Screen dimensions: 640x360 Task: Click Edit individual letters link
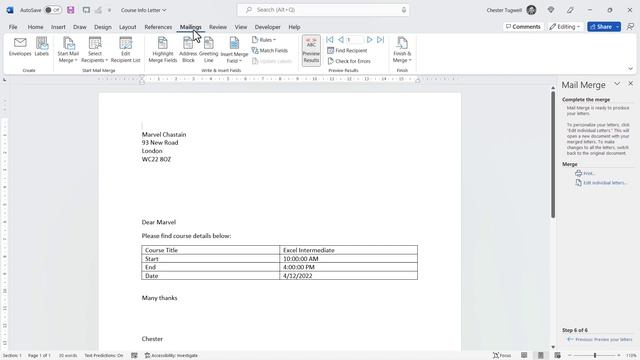601,183
